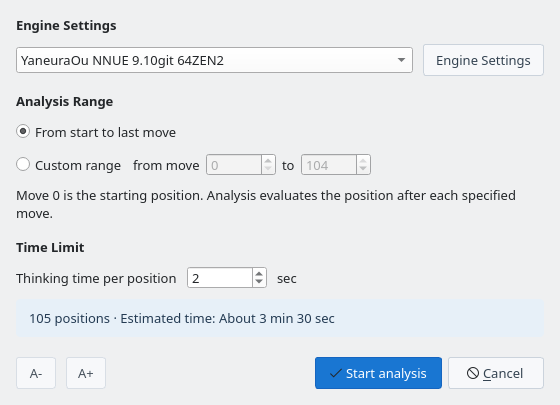
Task: Click the estimated time info text
Action: [x=182, y=318]
